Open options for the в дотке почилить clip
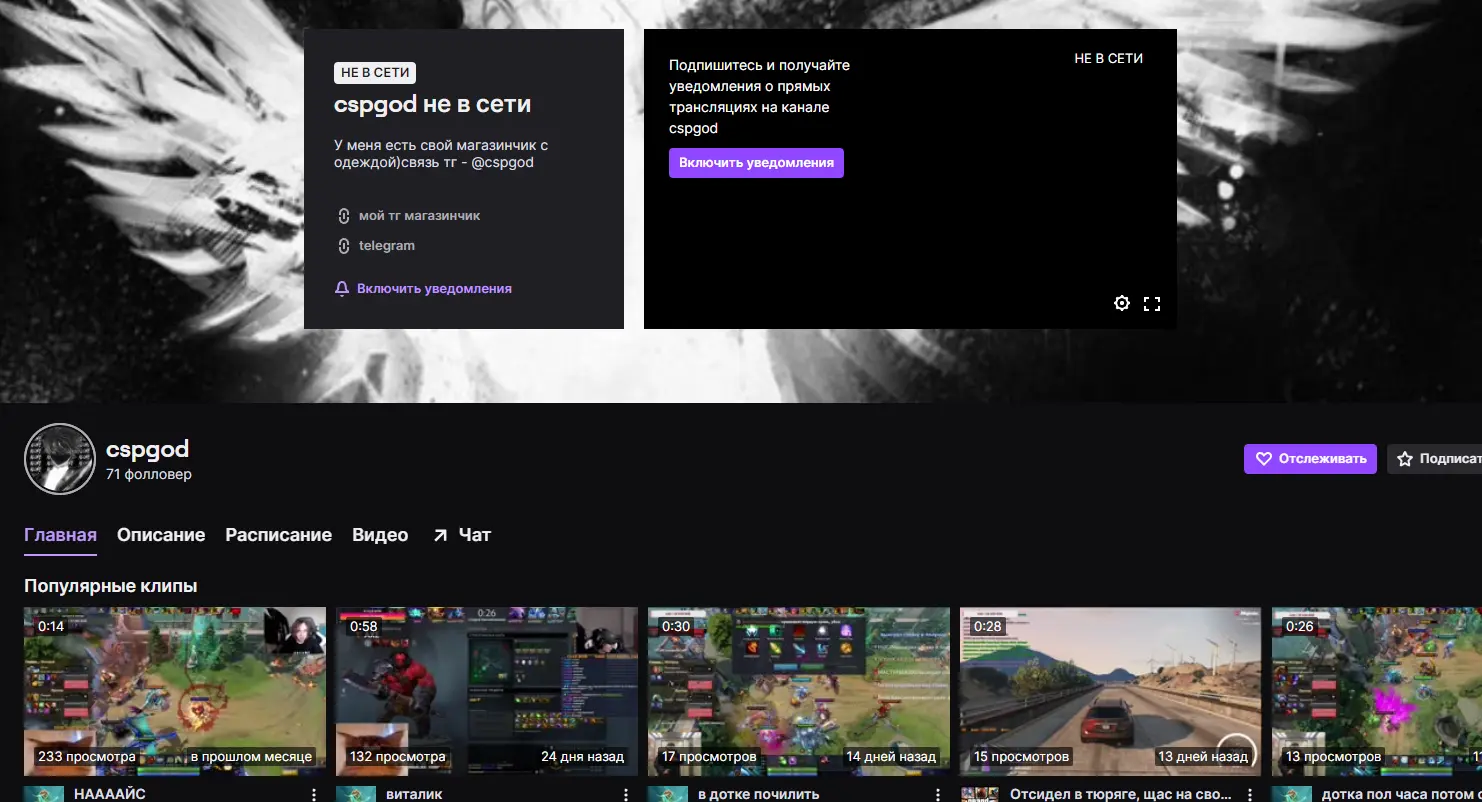Screen dimensions: 1482x802 pyautogui.click(x=938, y=795)
